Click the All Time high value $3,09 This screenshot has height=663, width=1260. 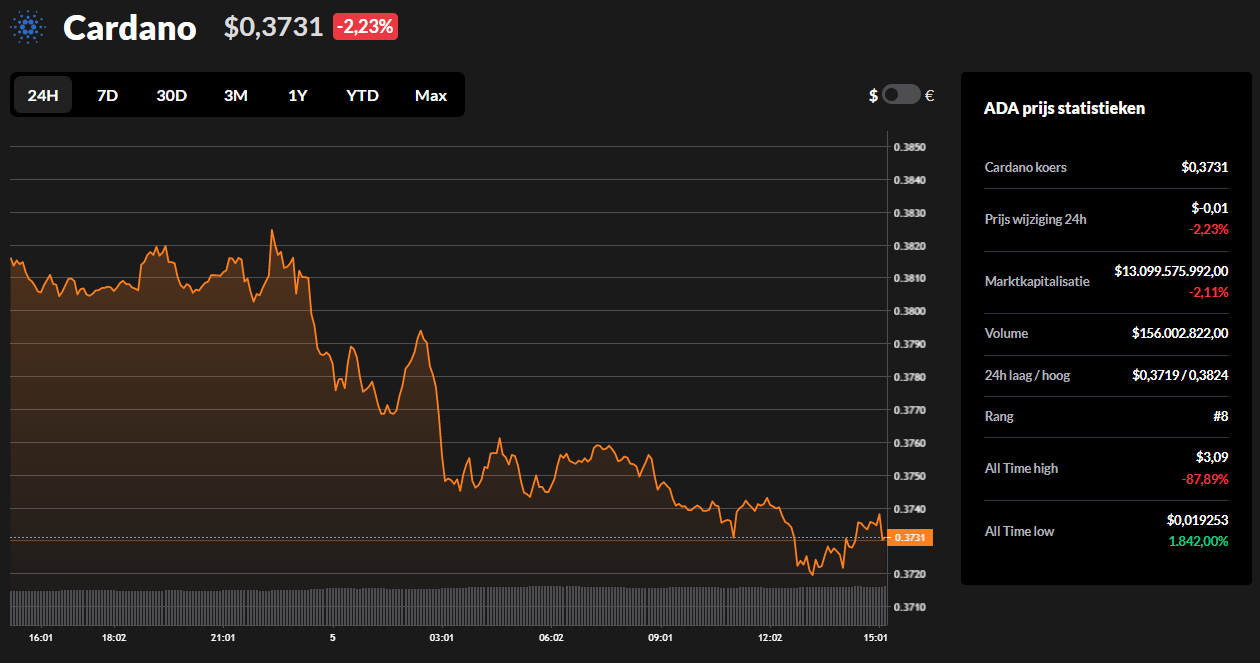coord(1213,457)
